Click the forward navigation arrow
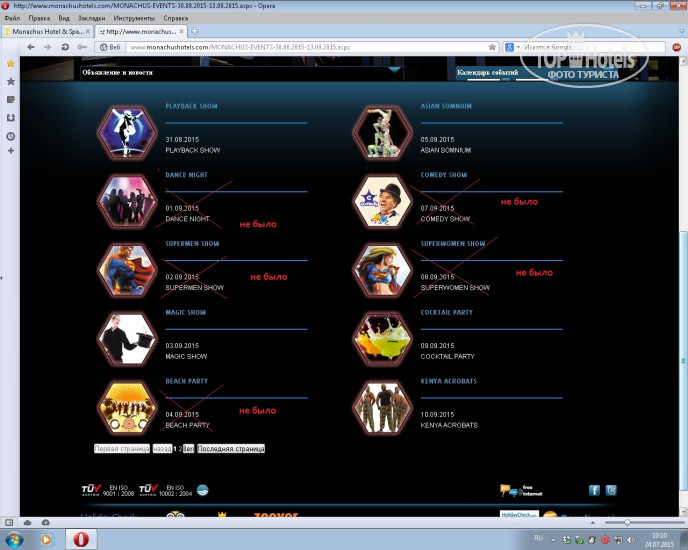The image size is (688, 550). pos(47,47)
